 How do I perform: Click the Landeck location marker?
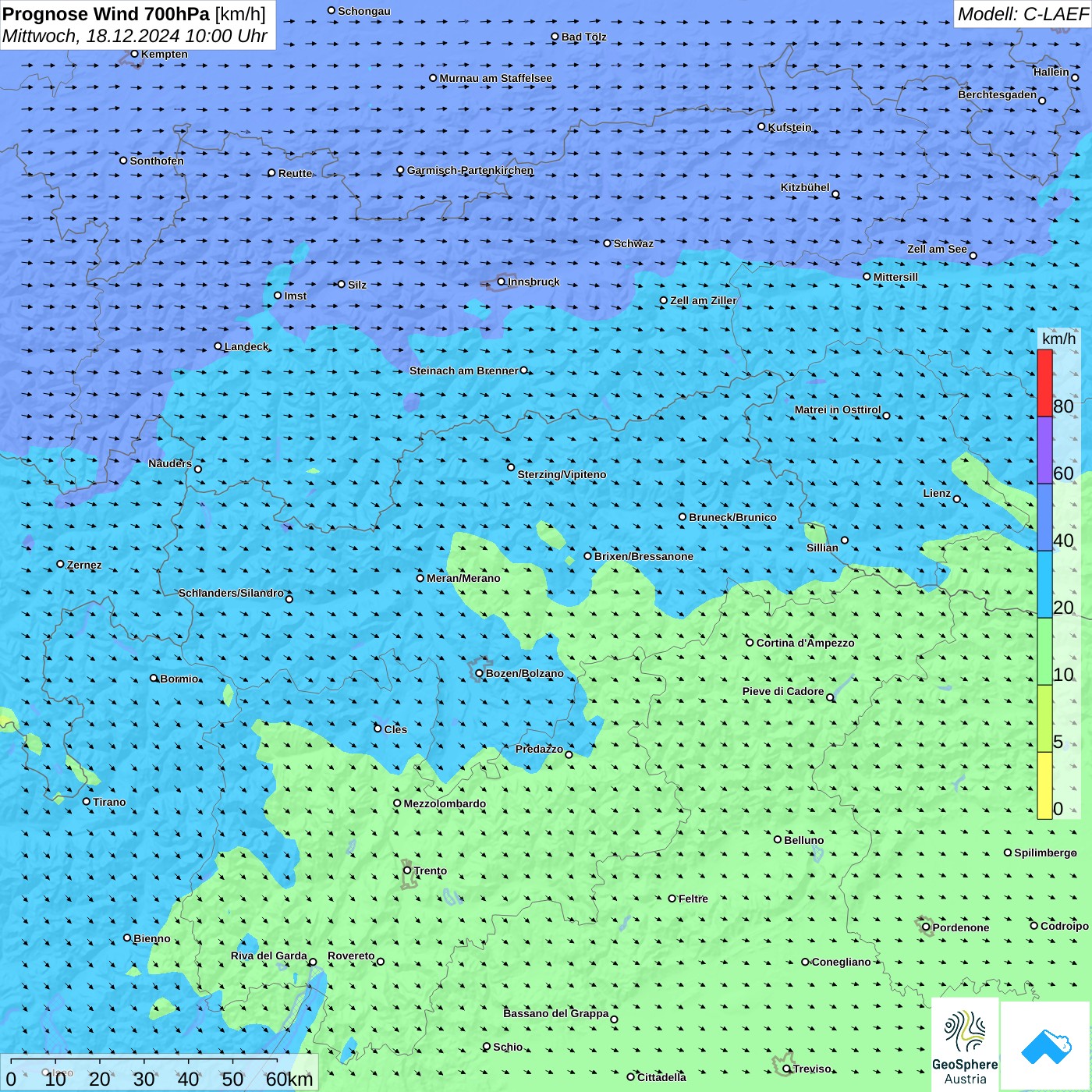point(218,346)
